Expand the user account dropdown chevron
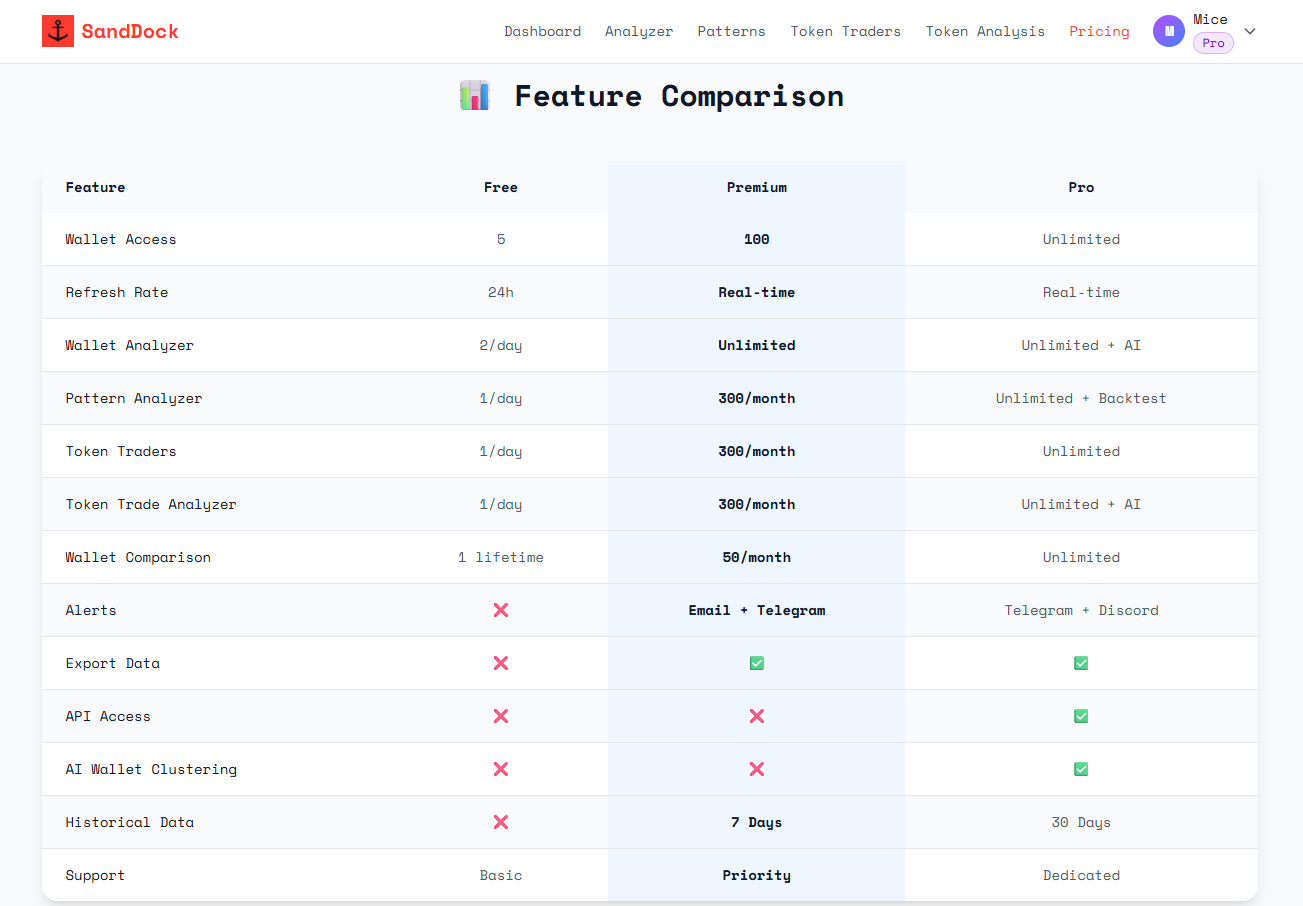Viewport: 1303px width, 906px height. point(1249,31)
